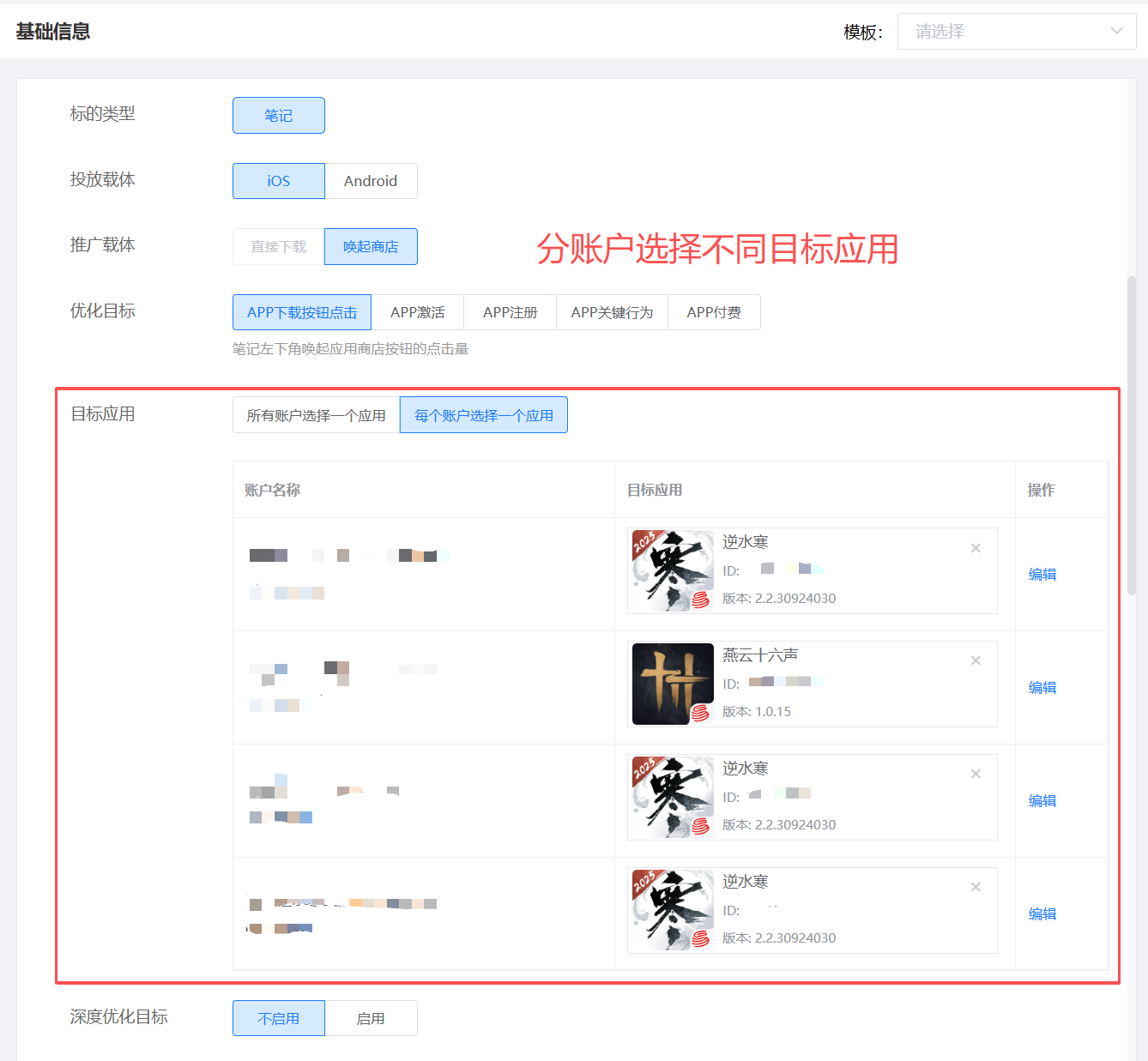Viewport: 1148px width, 1061px height.
Task: Select APP付费 optimization goal
Action: (x=713, y=312)
